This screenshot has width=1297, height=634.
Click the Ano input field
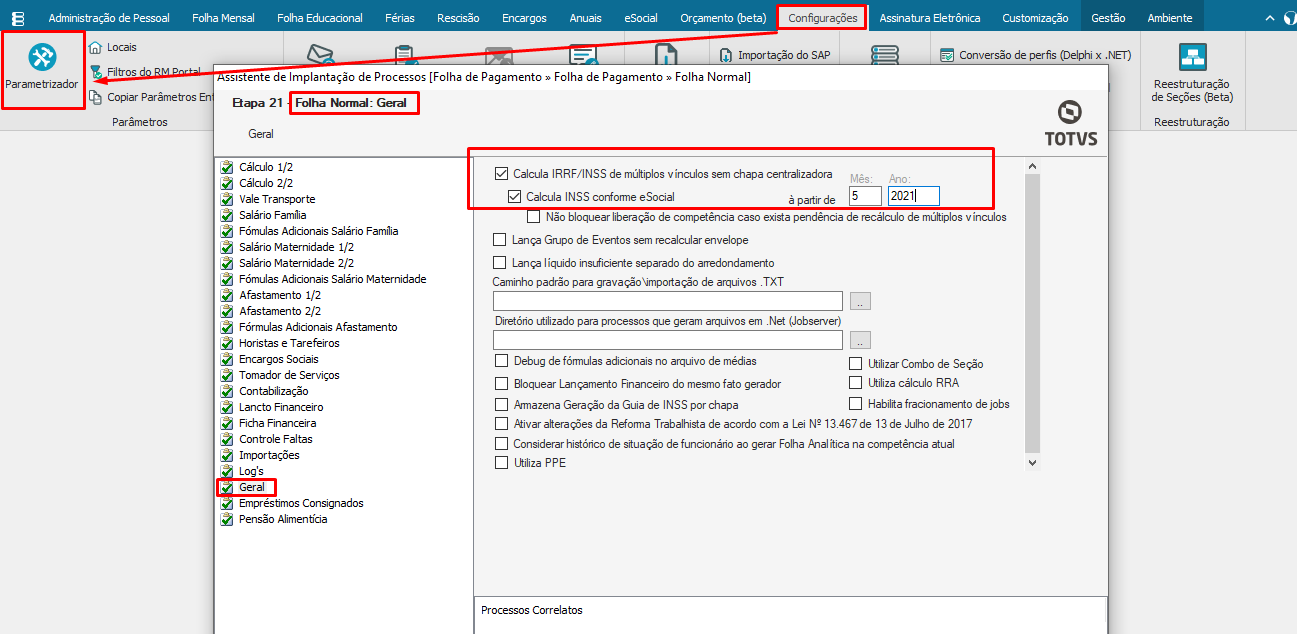click(914, 196)
